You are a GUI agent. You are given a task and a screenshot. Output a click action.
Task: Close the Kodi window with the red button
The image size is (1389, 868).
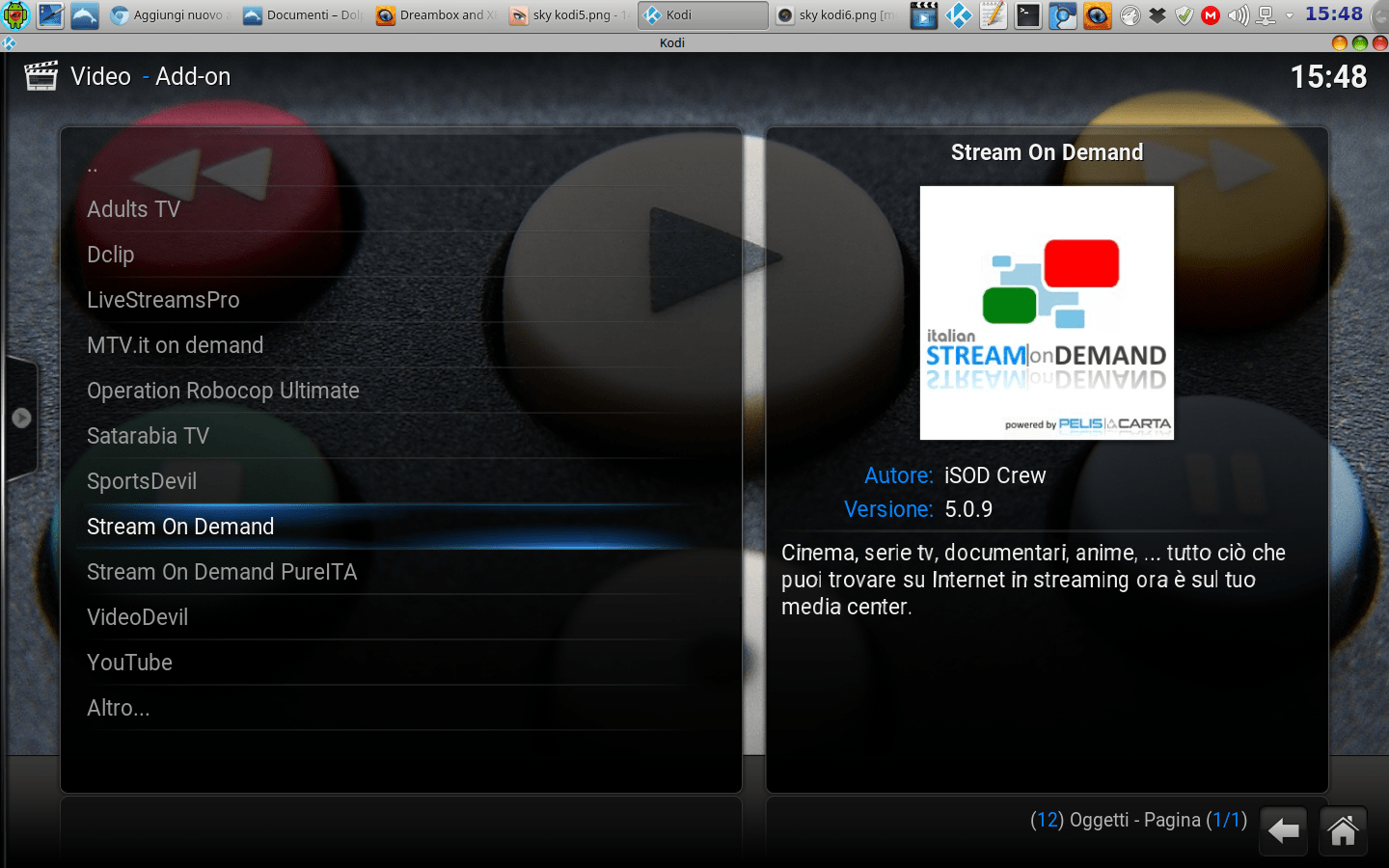coord(1380,42)
